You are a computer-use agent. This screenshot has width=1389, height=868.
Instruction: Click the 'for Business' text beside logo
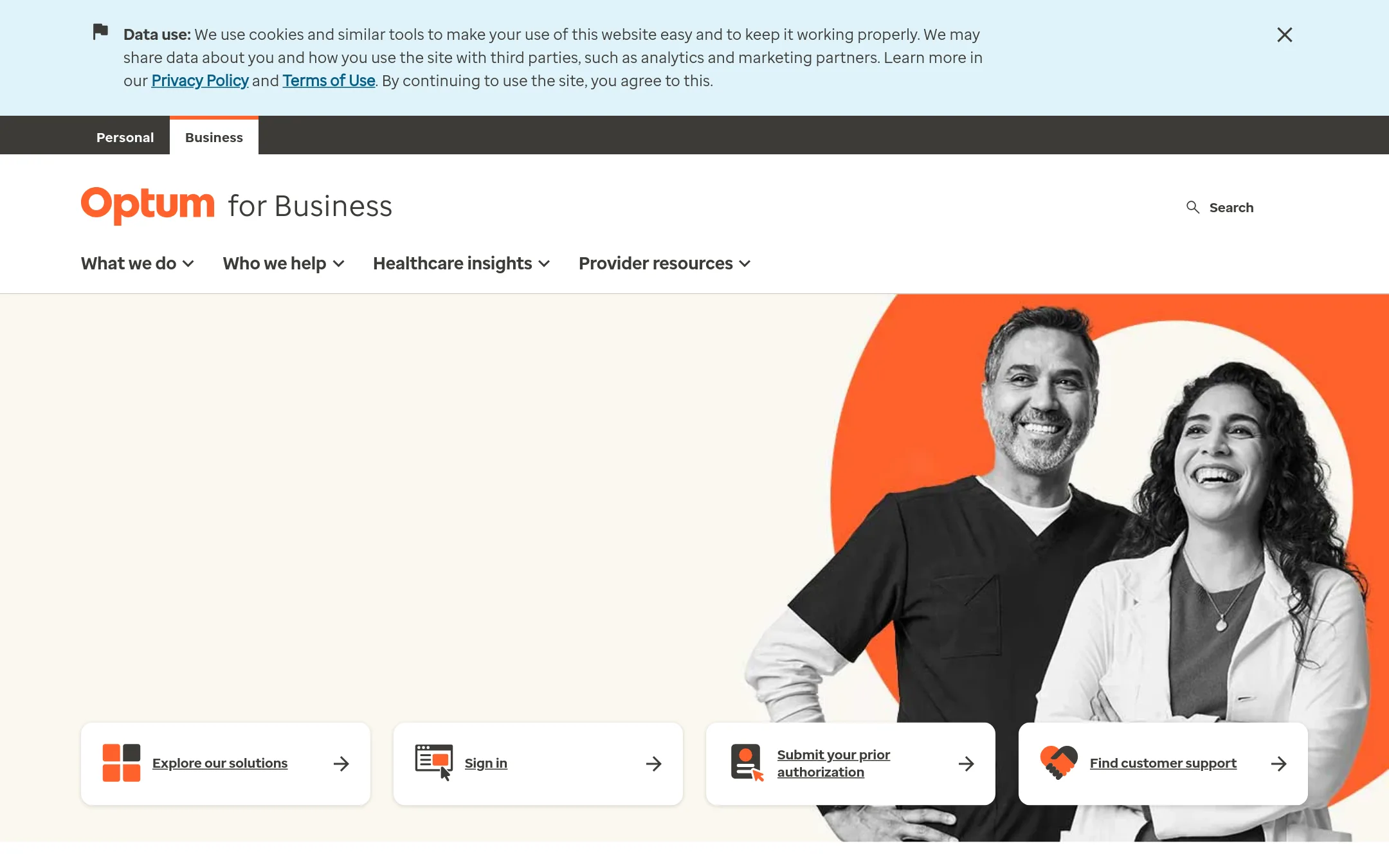click(x=310, y=206)
